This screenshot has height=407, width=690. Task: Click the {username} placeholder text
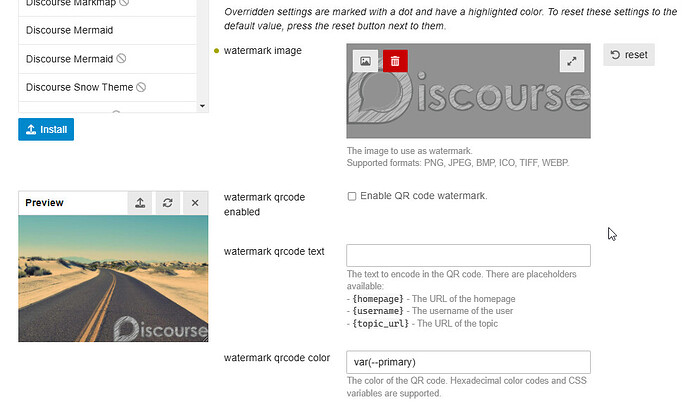coord(378,311)
